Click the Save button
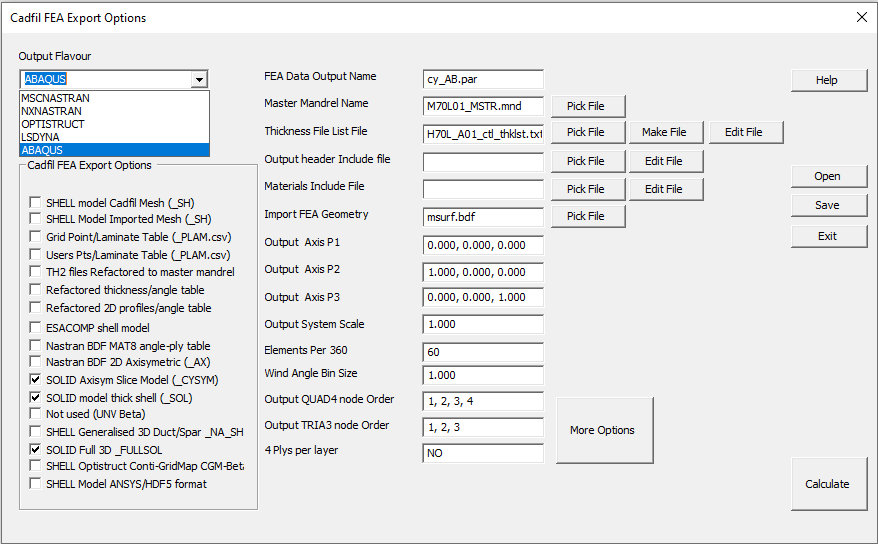 coord(829,205)
